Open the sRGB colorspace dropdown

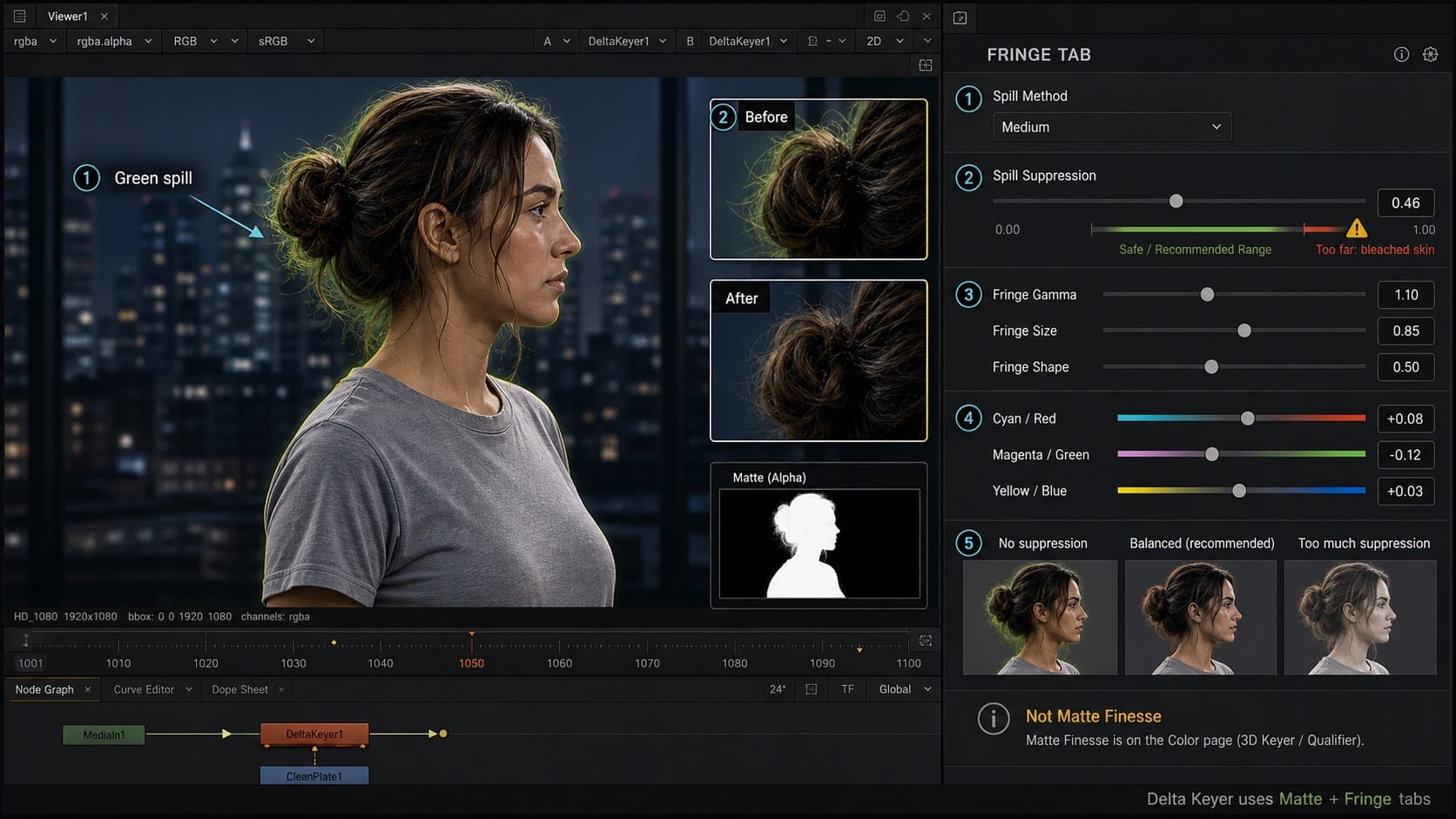tap(286, 41)
